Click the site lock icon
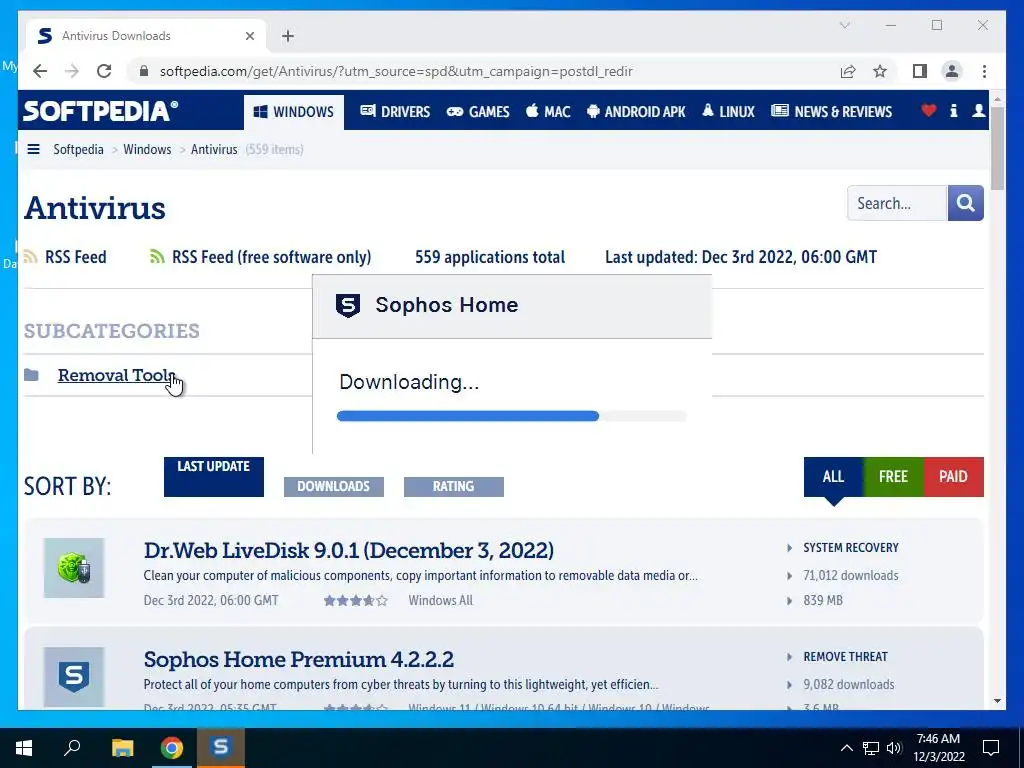The image size is (1024, 768). coord(144,71)
